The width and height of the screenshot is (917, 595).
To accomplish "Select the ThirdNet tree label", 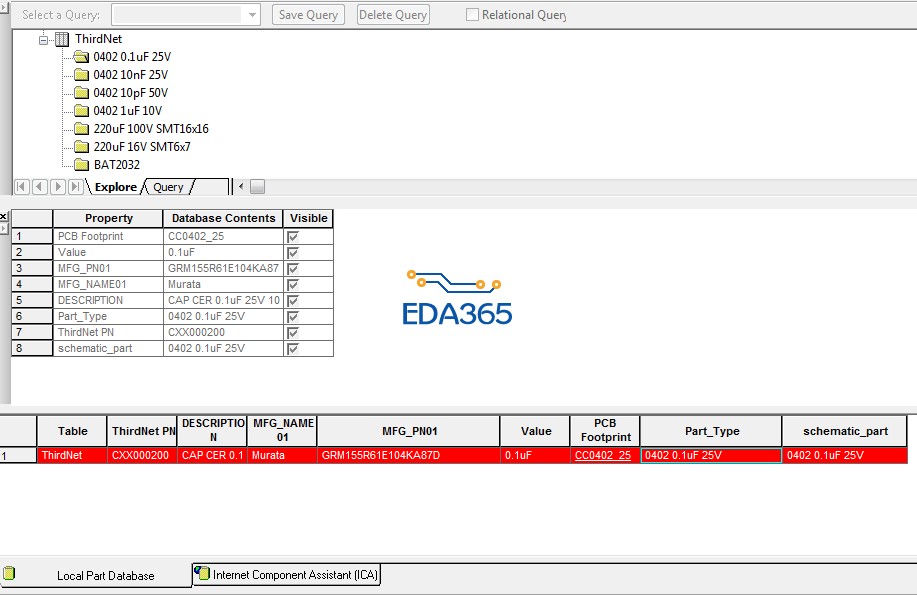I will pos(98,39).
